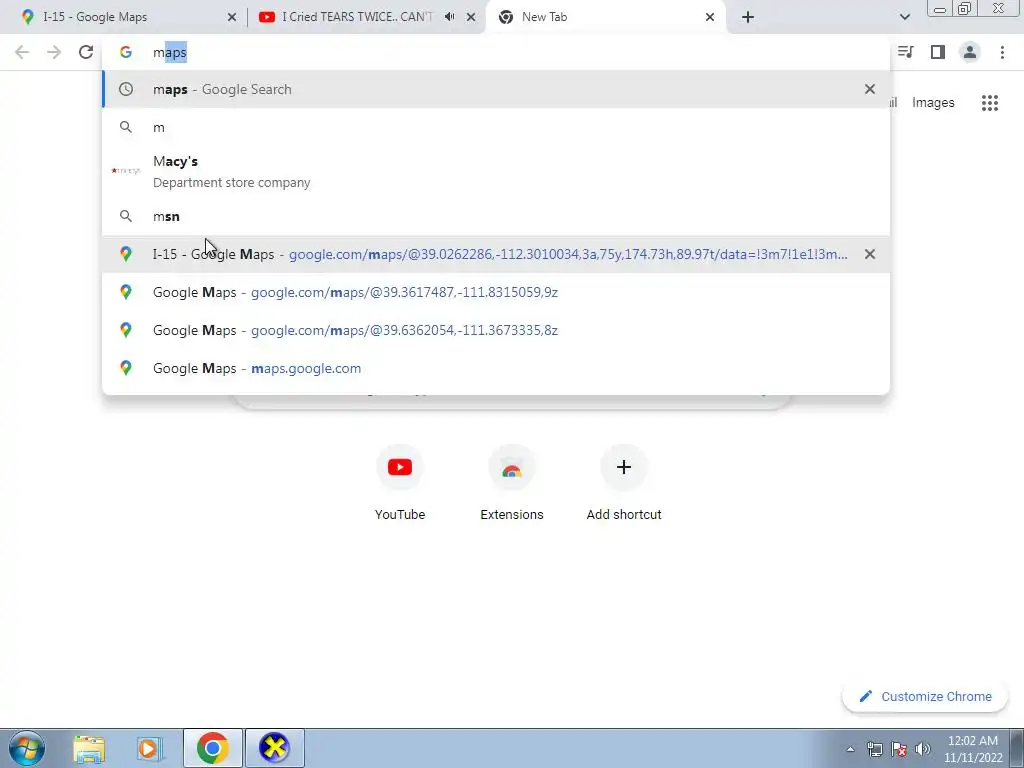Show hidden system tray icons
This screenshot has width=1024, height=768.
(850, 749)
